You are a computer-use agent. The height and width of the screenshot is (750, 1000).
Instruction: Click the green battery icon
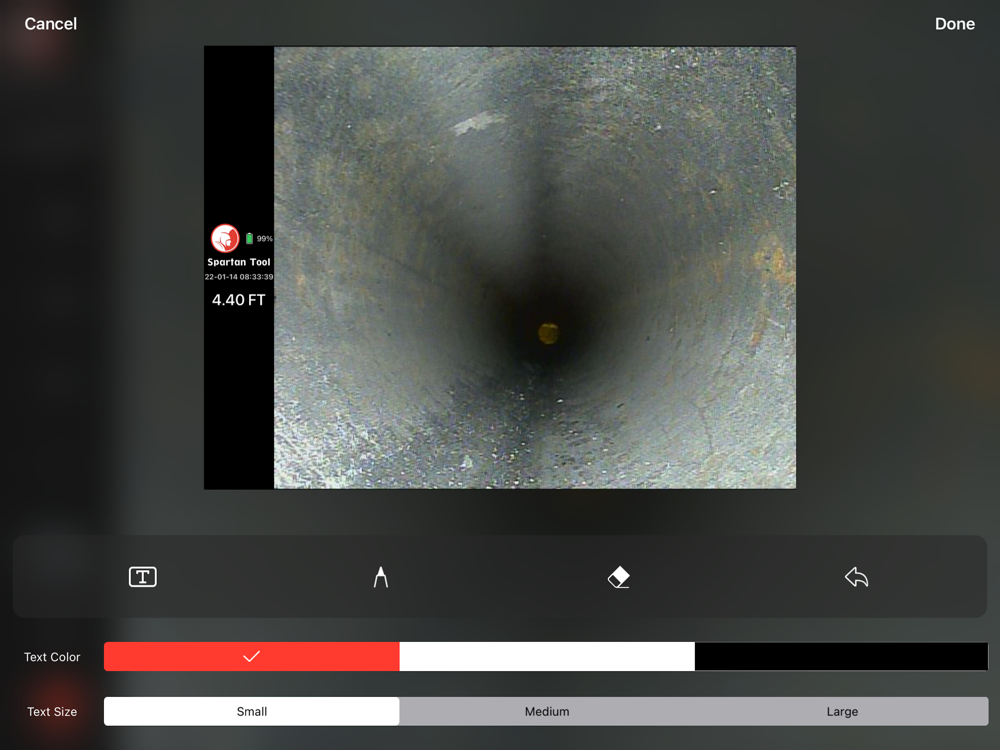(249, 239)
